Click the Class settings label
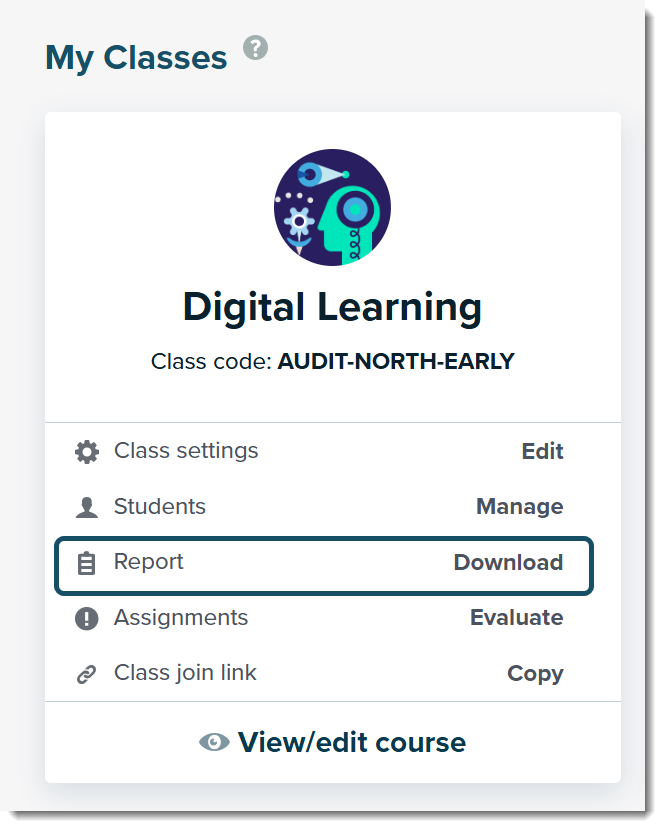The width and height of the screenshot is (663, 829). pyautogui.click(x=186, y=451)
